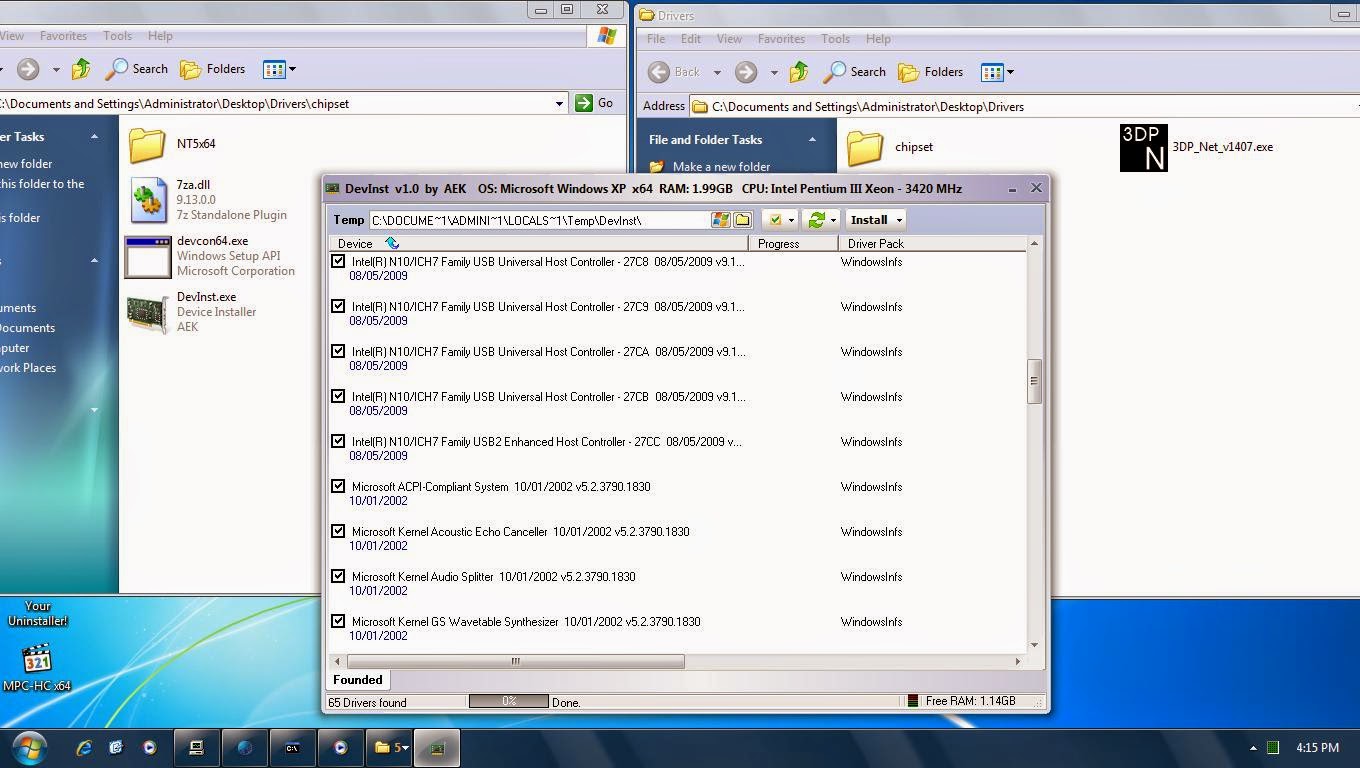Select the devcon64.exe file icon

click(x=147, y=257)
